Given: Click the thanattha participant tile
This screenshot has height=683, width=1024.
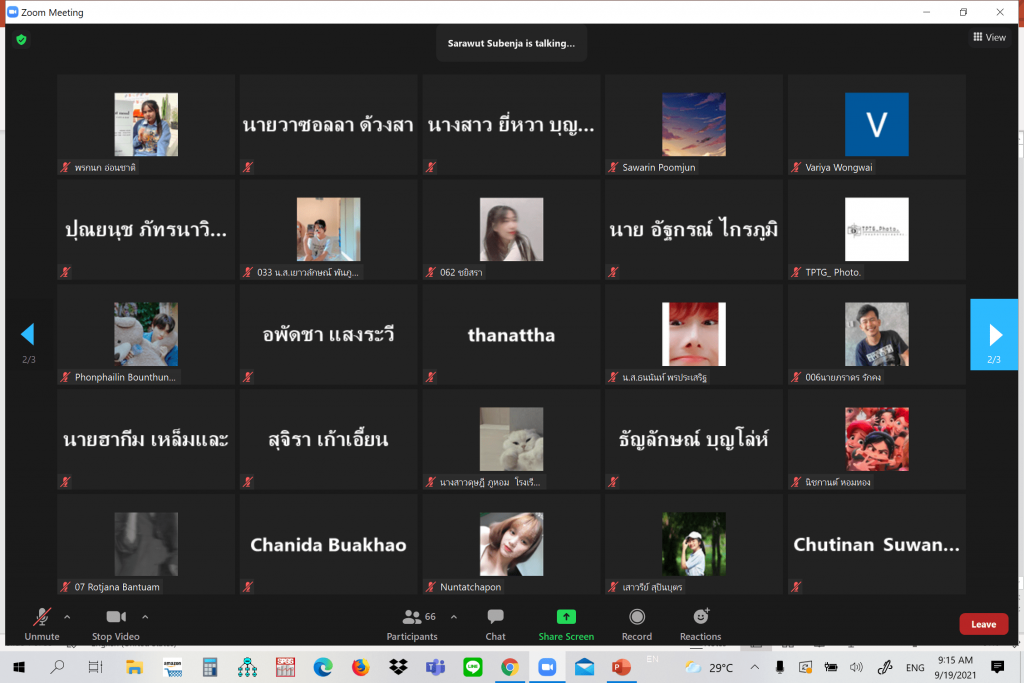Looking at the screenshot, I should pyautogui.click(x=511, y=335).
